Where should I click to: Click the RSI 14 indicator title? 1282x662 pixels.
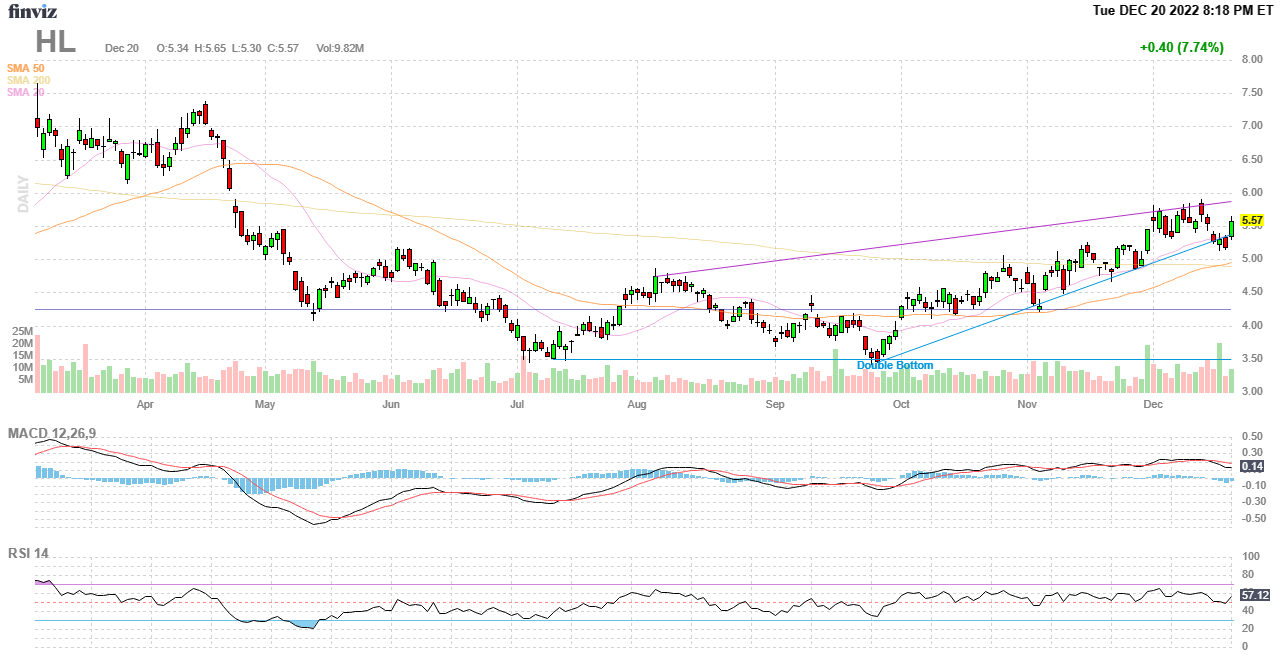tap(29, 553)
